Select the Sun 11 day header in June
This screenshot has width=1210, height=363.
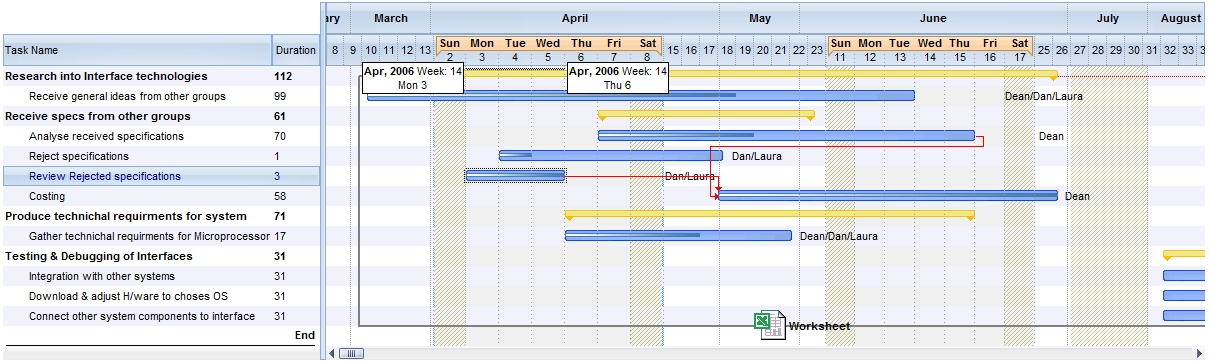coord(841,50)
